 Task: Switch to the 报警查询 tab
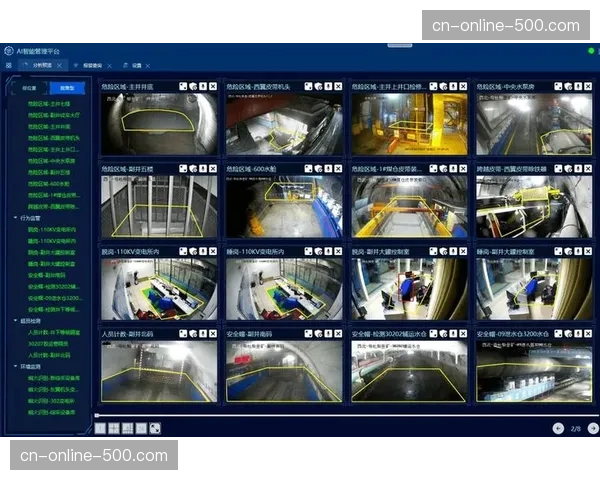pos(93,66)
